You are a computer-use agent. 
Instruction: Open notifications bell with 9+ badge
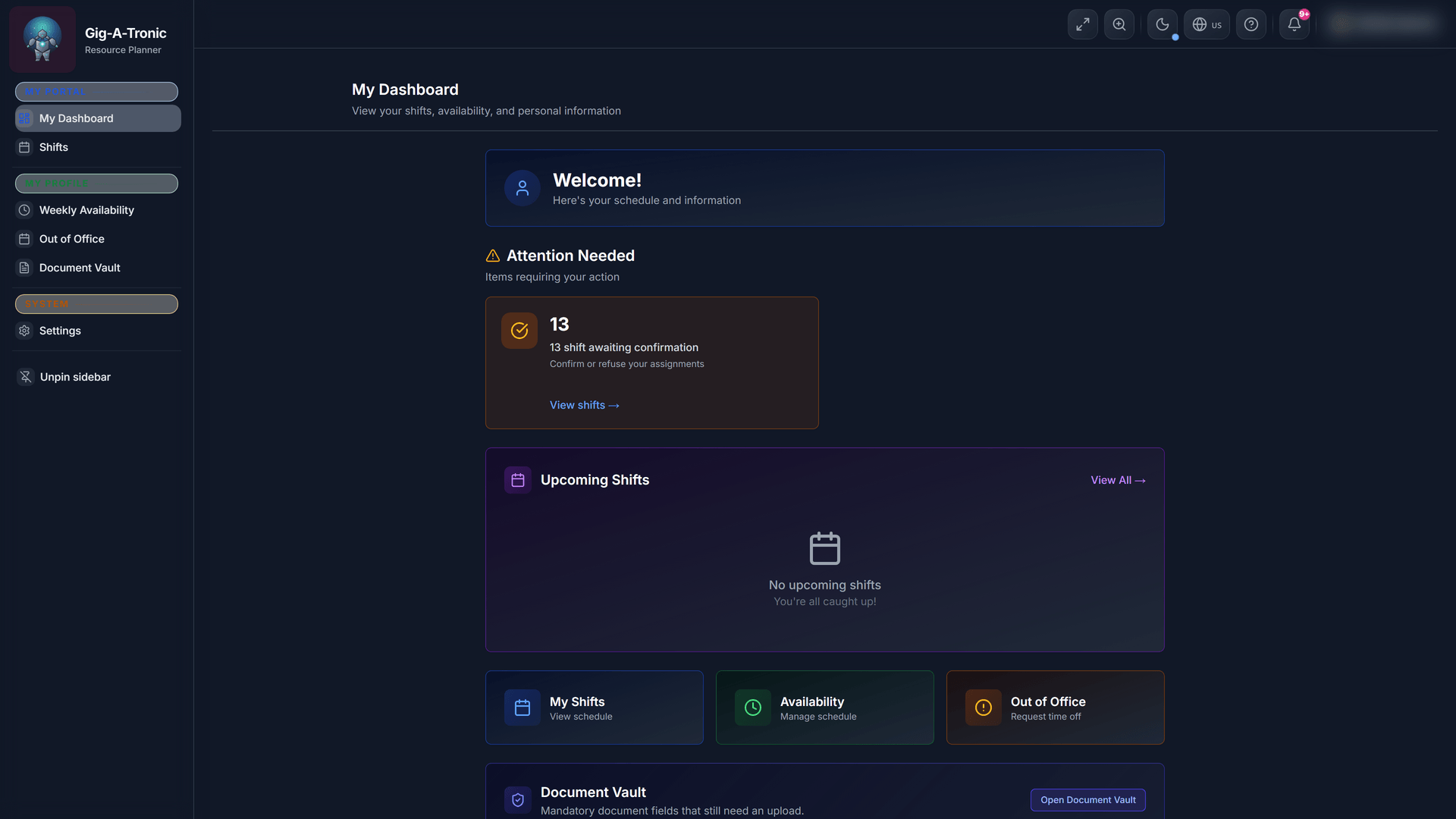click(x=1294, y=24)
